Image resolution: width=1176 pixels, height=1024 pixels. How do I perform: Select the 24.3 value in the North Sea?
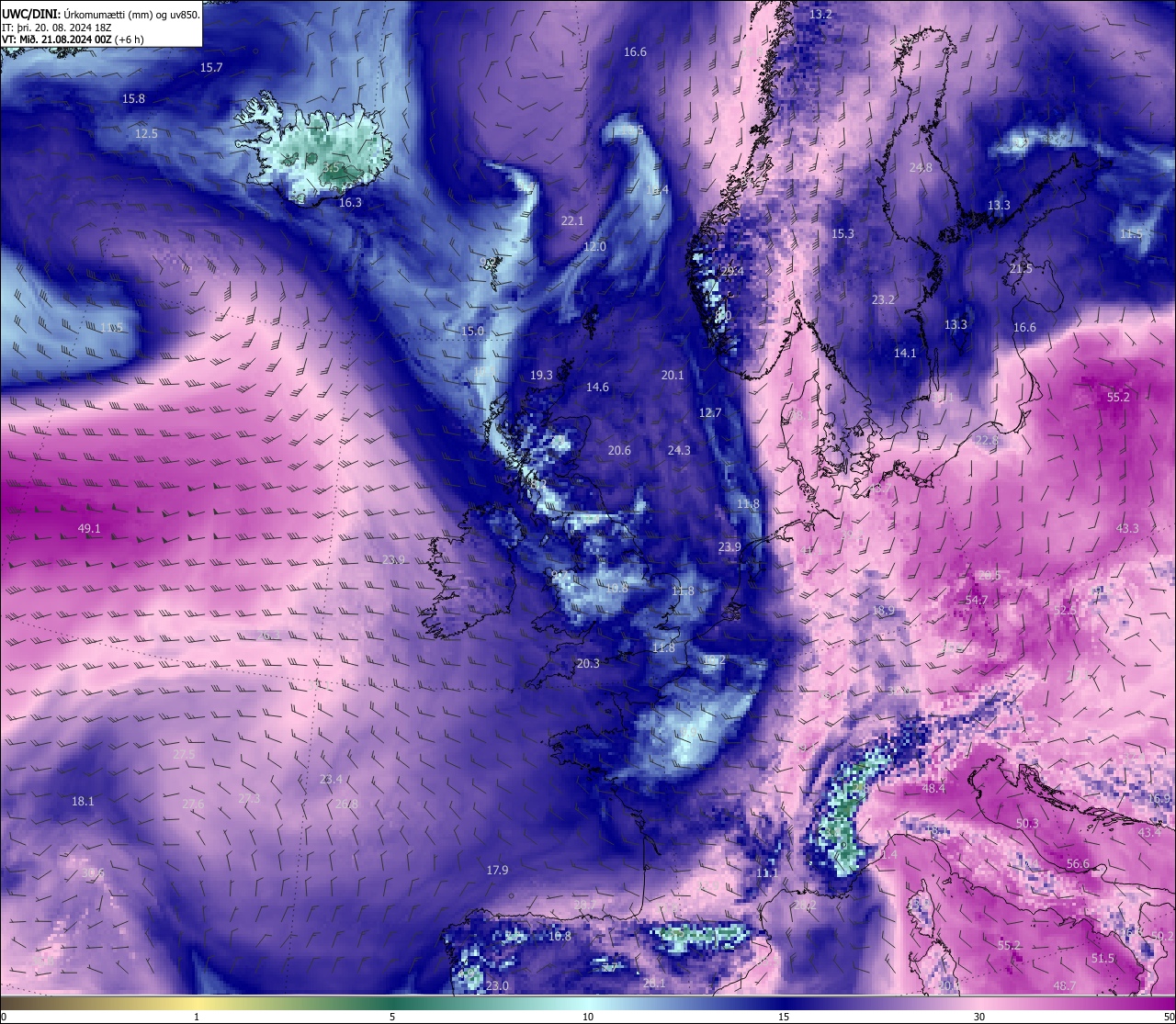point(679,451)
